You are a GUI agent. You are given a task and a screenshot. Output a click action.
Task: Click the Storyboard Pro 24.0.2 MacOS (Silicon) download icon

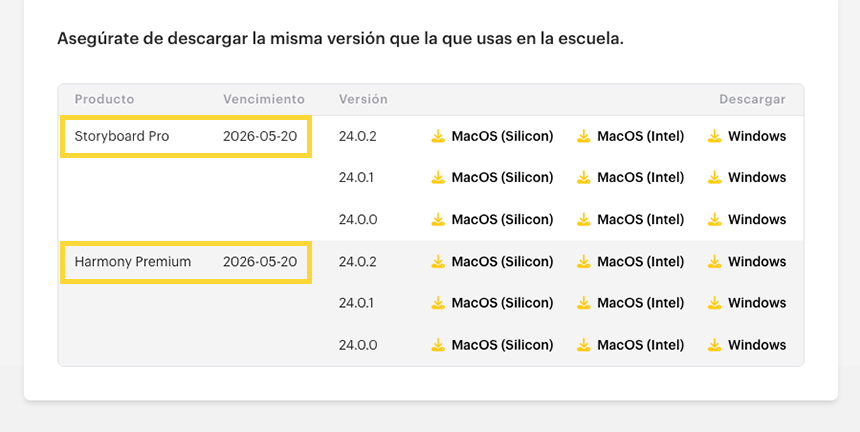point(437,136)
